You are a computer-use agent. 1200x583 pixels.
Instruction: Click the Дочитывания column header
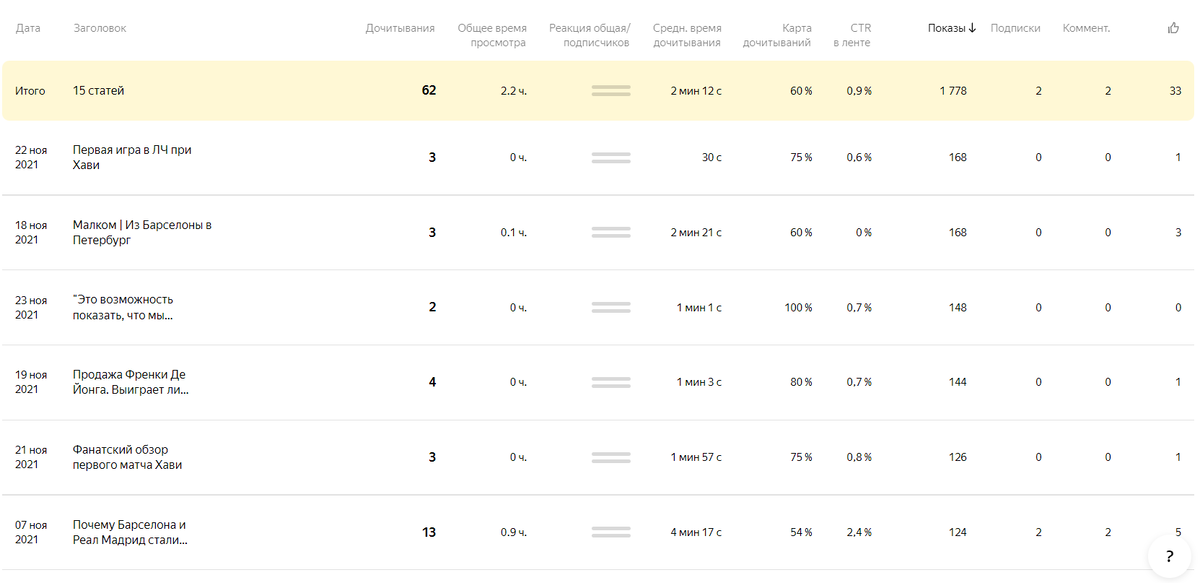tap(400, 28)
